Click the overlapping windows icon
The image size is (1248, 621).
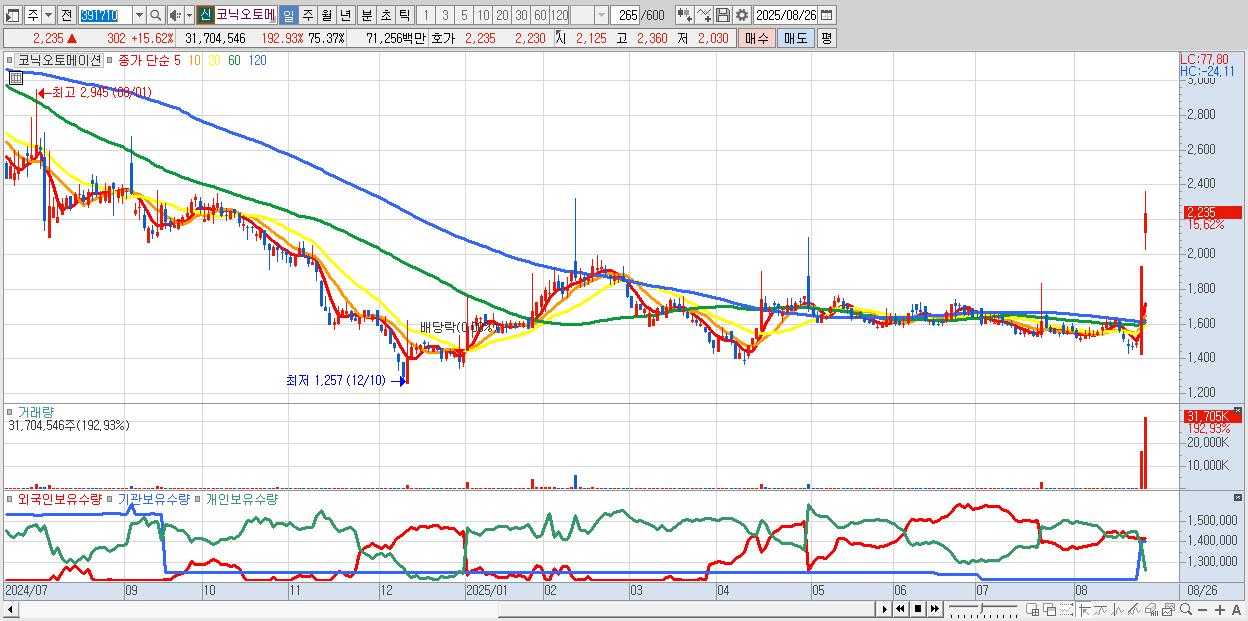[x=1050, y=610]
